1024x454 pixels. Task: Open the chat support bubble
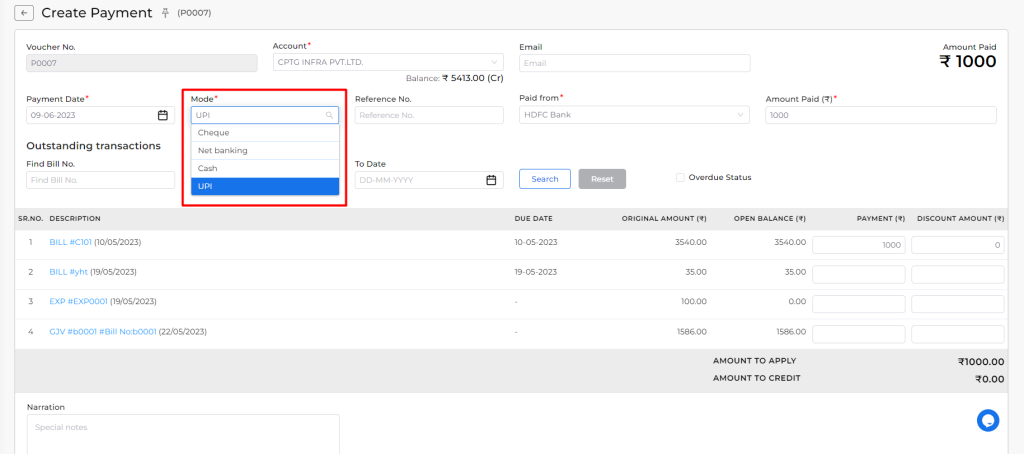(988, 420)
